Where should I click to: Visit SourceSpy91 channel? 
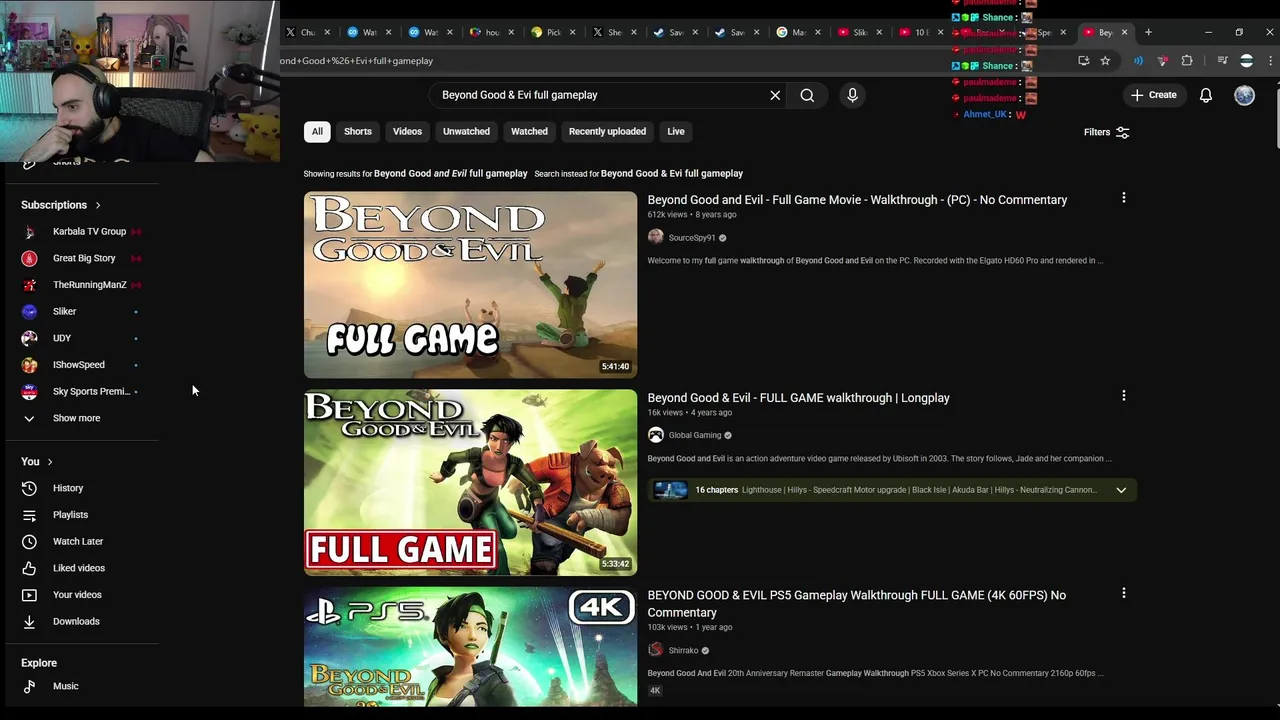tap(692, 238)
